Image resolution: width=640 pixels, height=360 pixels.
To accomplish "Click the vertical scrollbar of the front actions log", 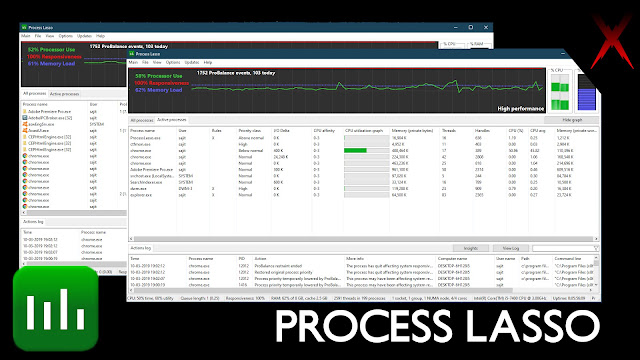I will [x=596, y=271].
